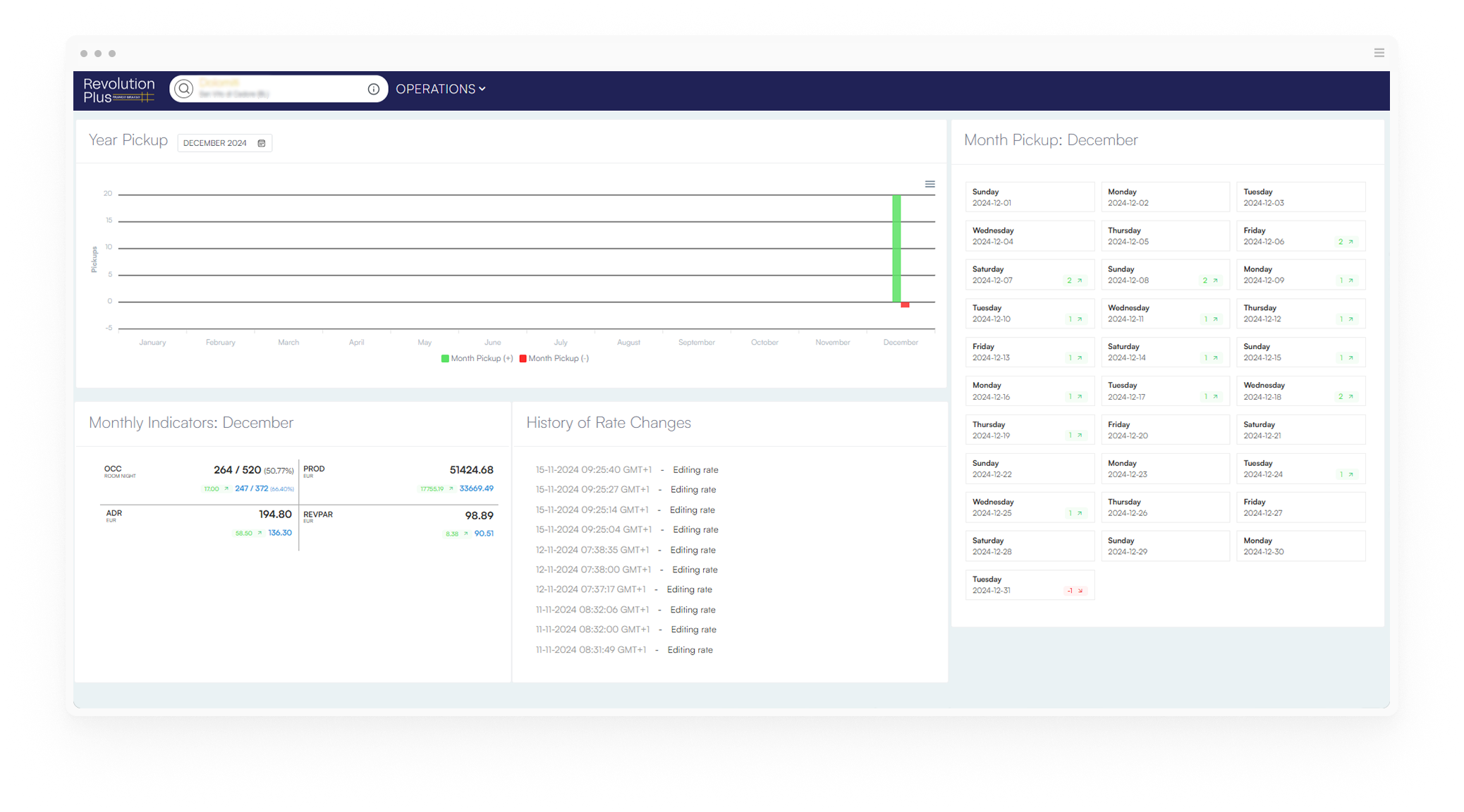Click the green December pickup bar

tap(896, 248)
